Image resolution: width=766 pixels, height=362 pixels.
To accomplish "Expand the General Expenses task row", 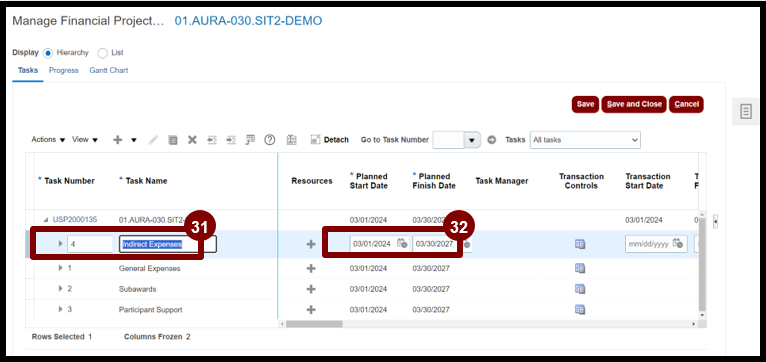I will 61,268.
